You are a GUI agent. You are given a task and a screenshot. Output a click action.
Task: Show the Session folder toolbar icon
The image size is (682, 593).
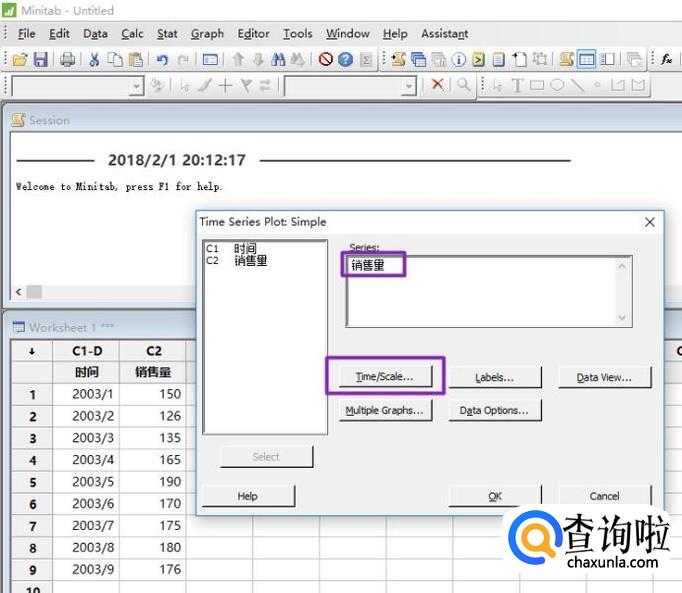[x=398, y=59]
